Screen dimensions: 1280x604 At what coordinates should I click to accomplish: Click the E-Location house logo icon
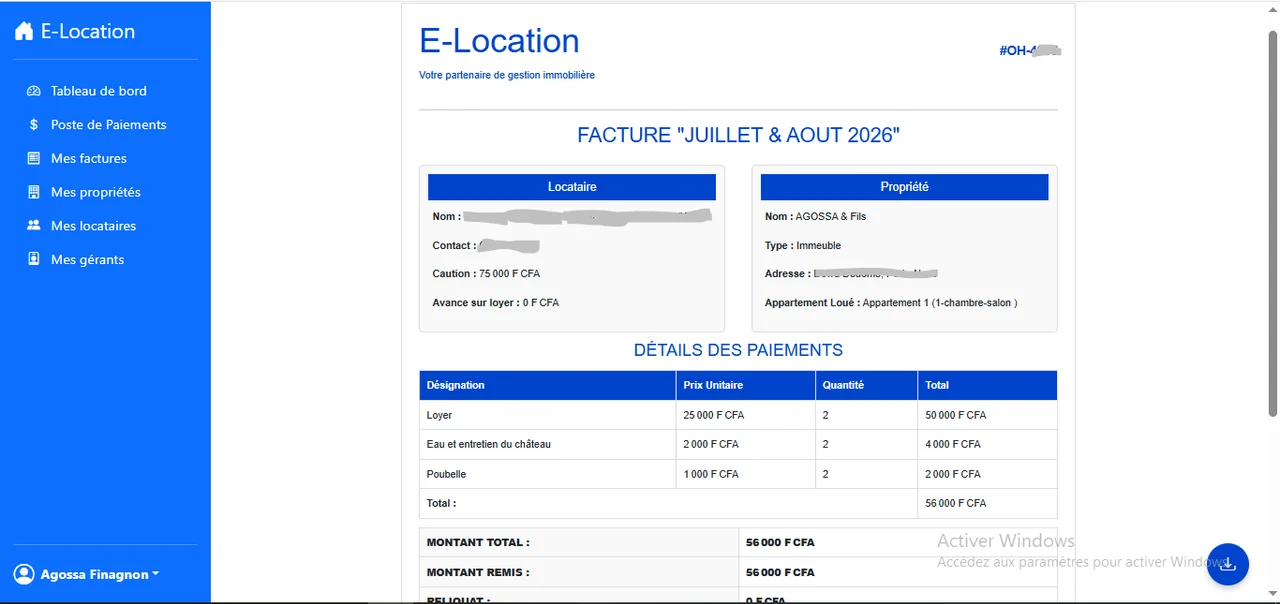coord(24,31)
